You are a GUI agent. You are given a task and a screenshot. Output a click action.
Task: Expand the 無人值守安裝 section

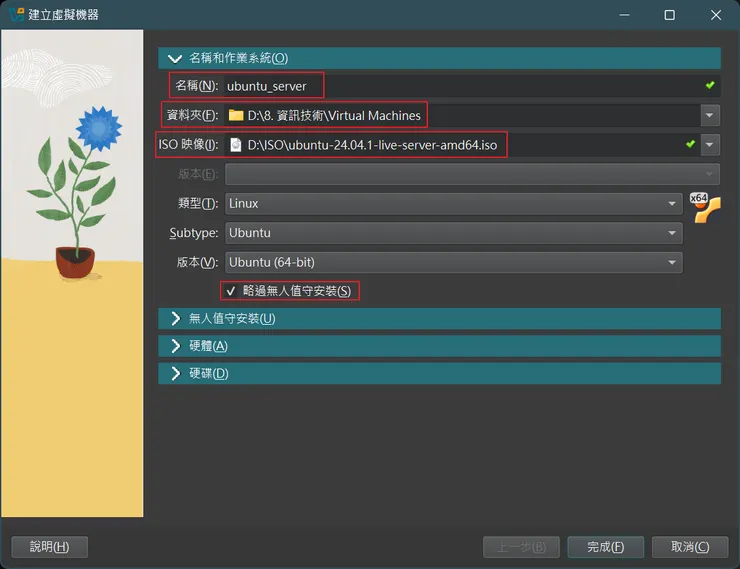pyautogui.click(x=439, y=318)
